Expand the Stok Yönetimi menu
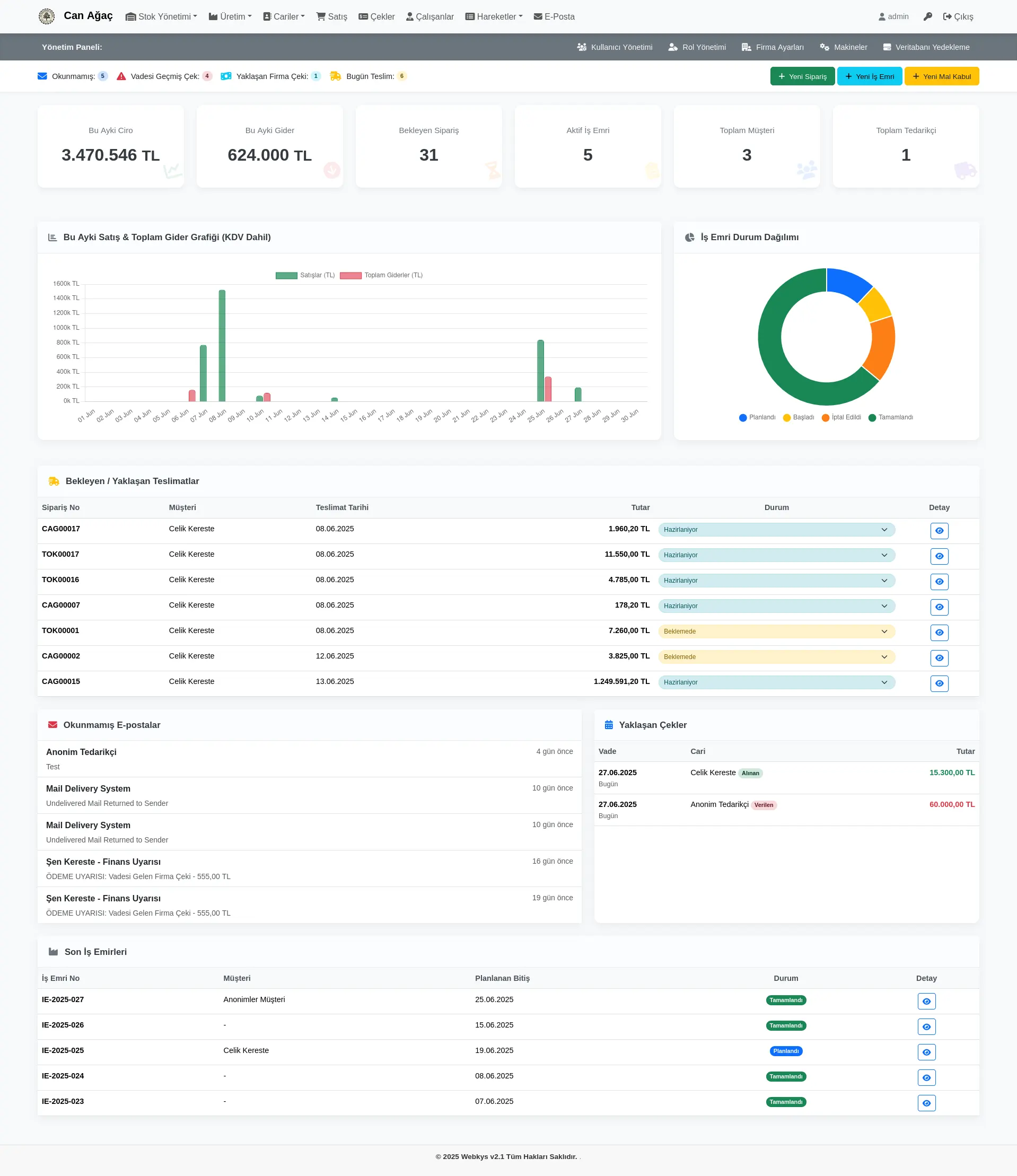The height and width of the screenshot is (1176, 1017). 161,16
